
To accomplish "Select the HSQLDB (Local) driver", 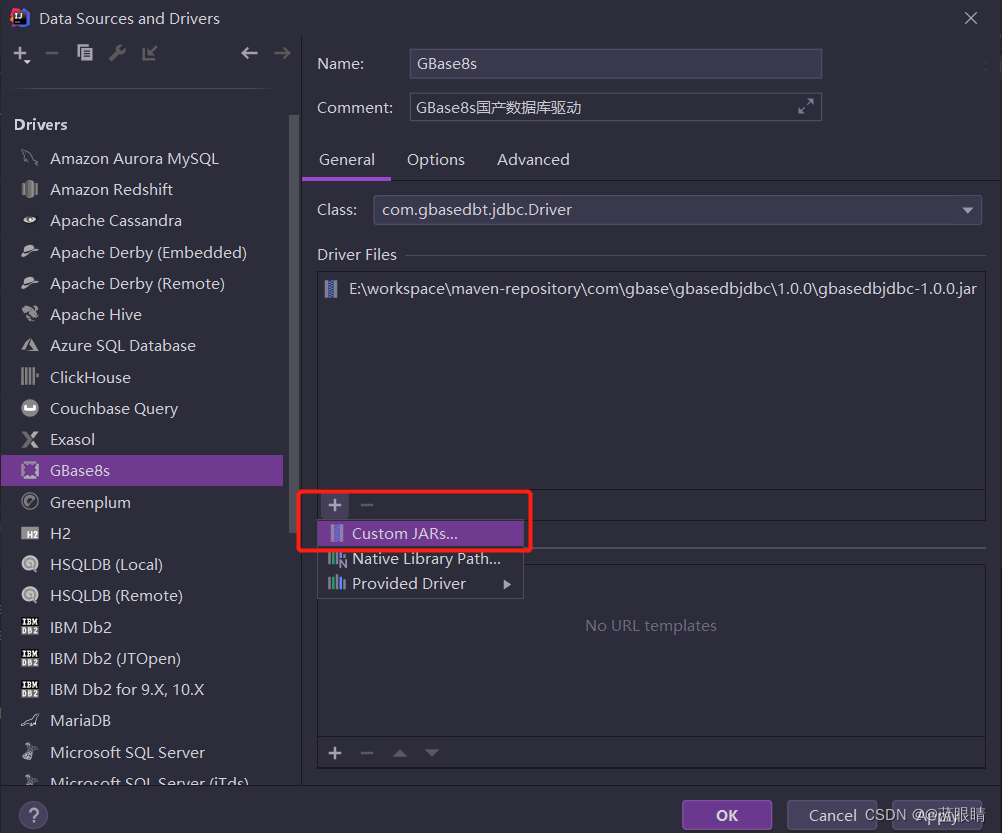I will coord(142,565).
